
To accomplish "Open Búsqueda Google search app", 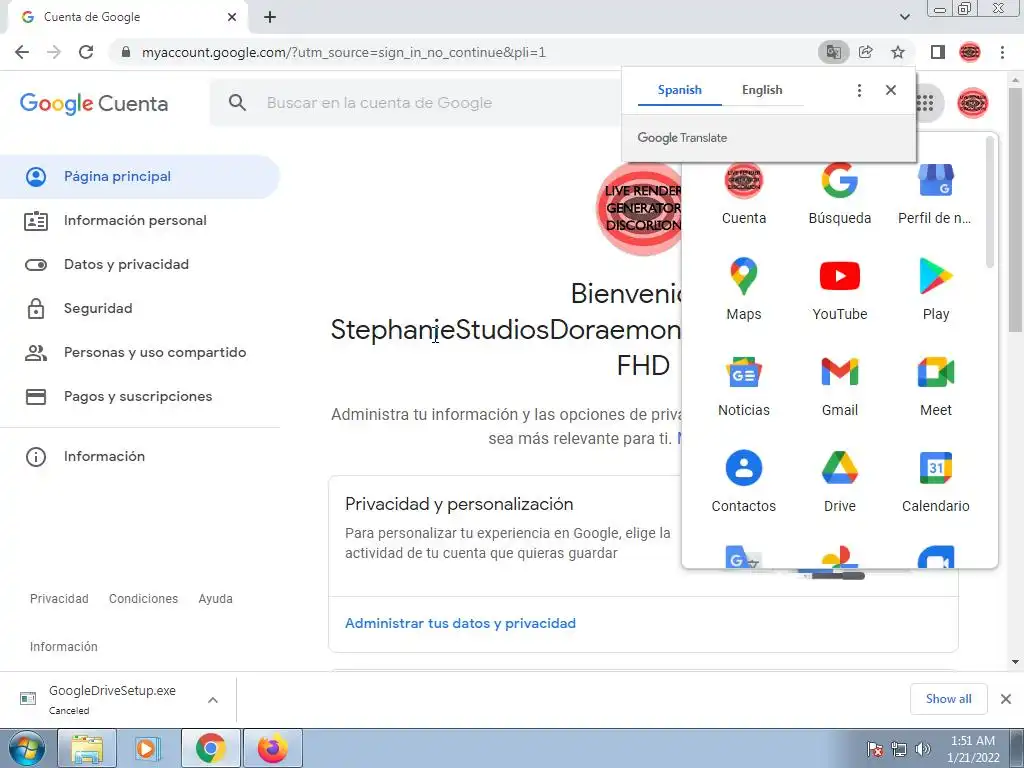I will [x=839, y=194].
